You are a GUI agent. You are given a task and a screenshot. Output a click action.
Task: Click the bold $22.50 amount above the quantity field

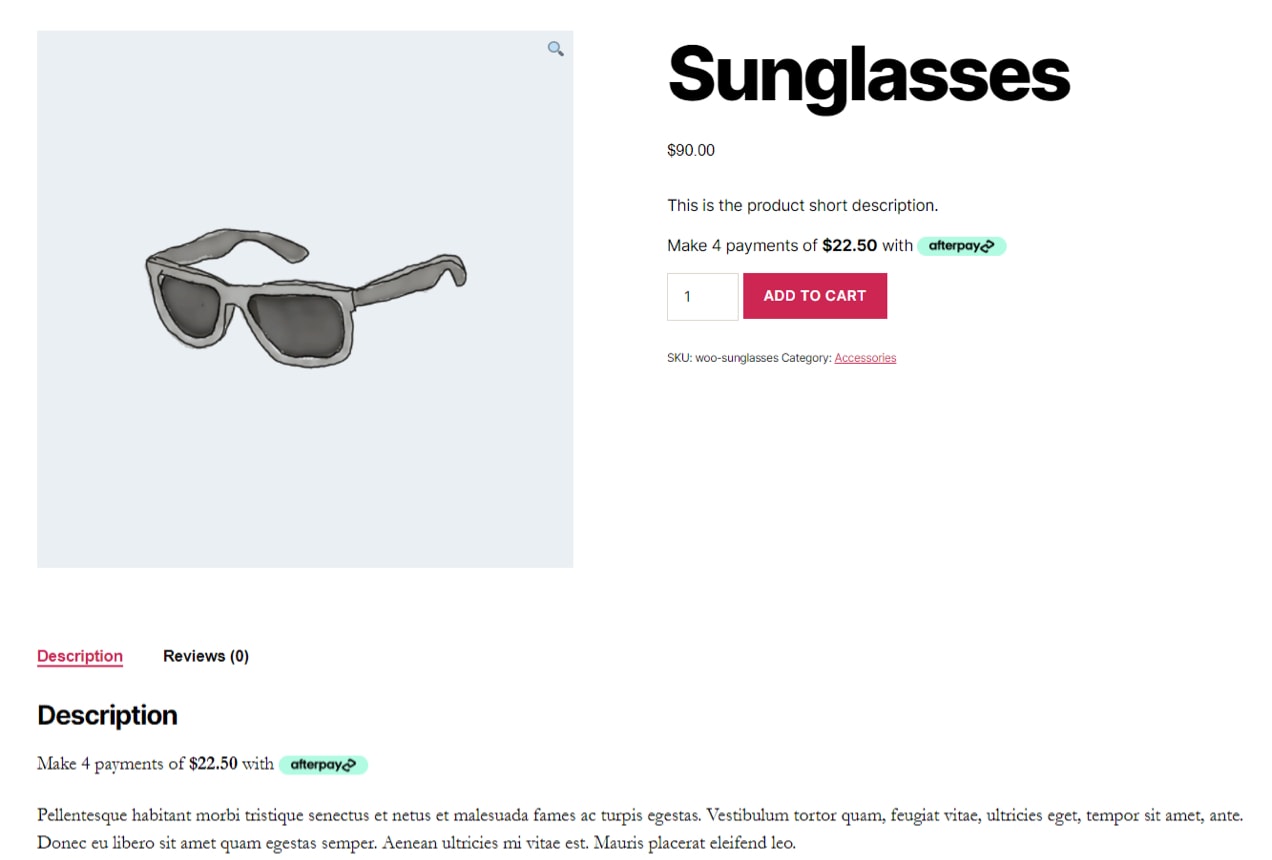pyautogui.click(x=849, y=245)
